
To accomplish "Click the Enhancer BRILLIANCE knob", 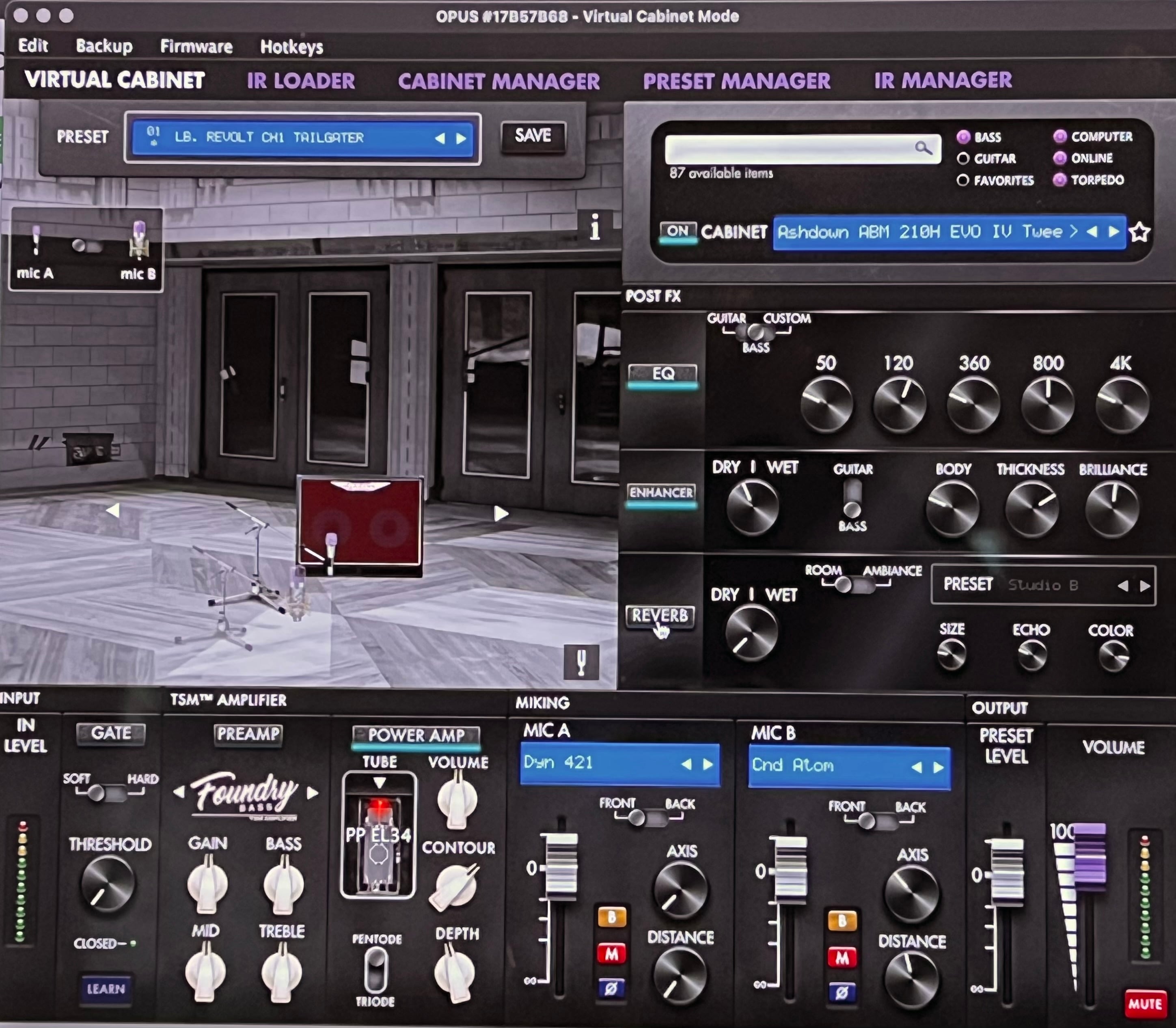I will point(1112,509).
